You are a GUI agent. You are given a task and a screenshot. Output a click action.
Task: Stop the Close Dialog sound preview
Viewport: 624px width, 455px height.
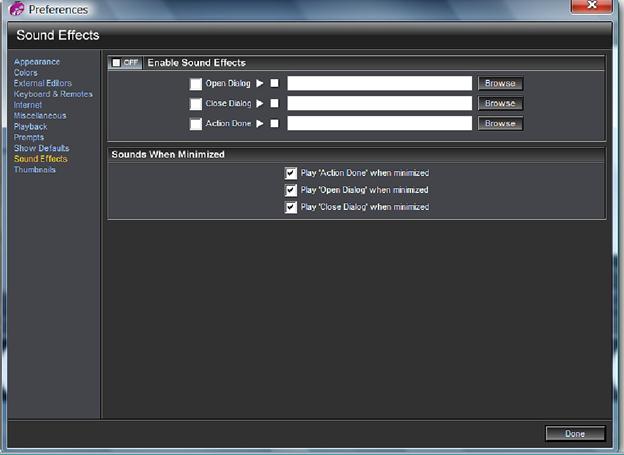(x=274, y=103)
